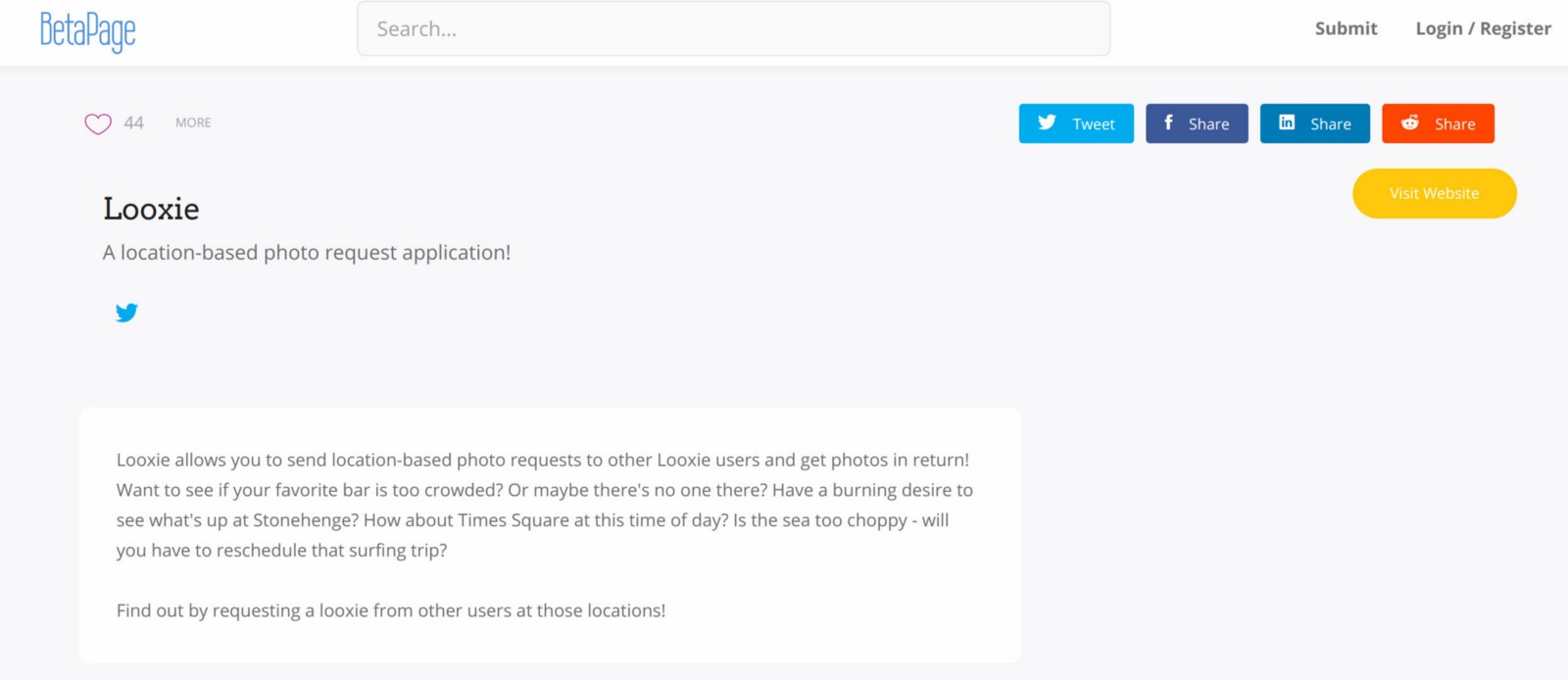This screenshot has height=680, width=1568.
Task: Click the Facebook f icon
Action: (1168, 122)
